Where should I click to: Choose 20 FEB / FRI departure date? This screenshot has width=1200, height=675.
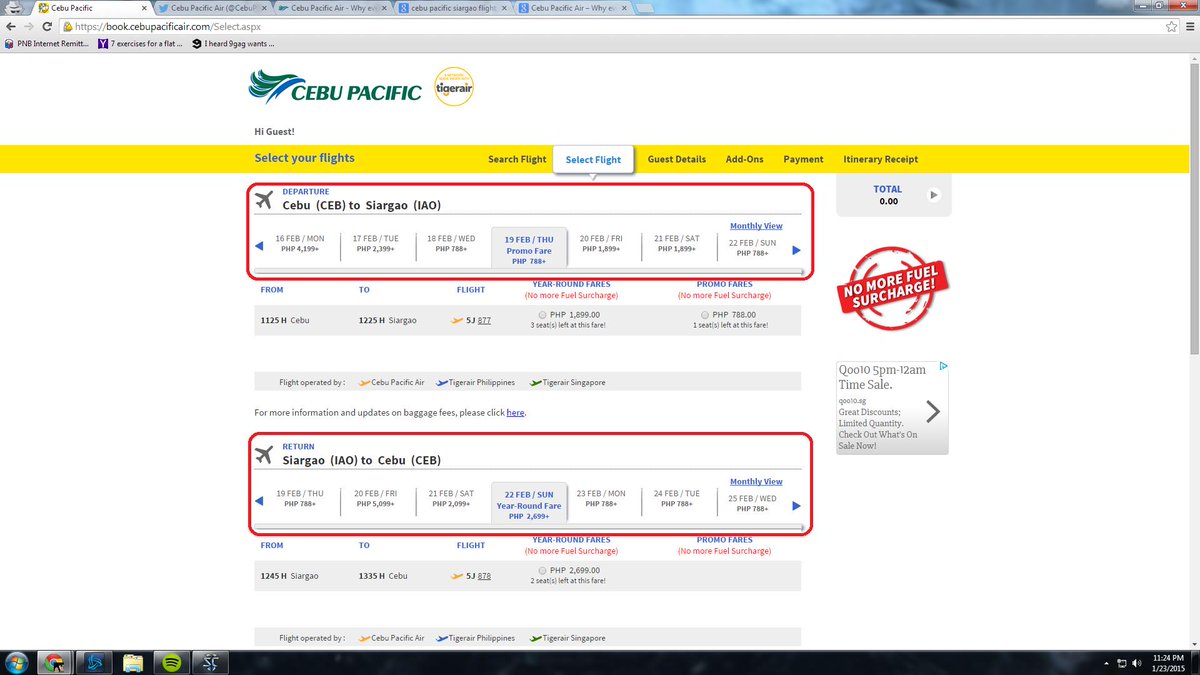[x=601, y=244]
